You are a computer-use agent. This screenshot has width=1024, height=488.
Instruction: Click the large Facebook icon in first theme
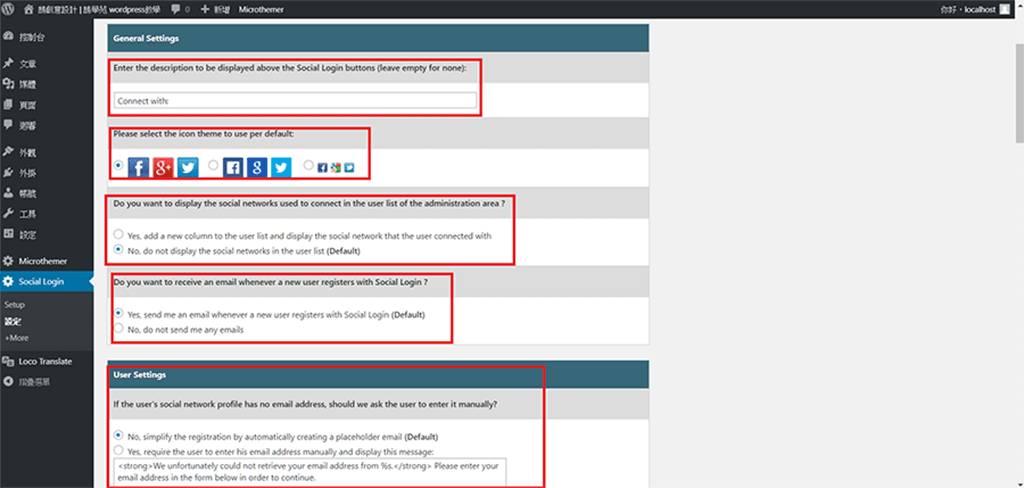pyautogui.click(x=140, y=166)
